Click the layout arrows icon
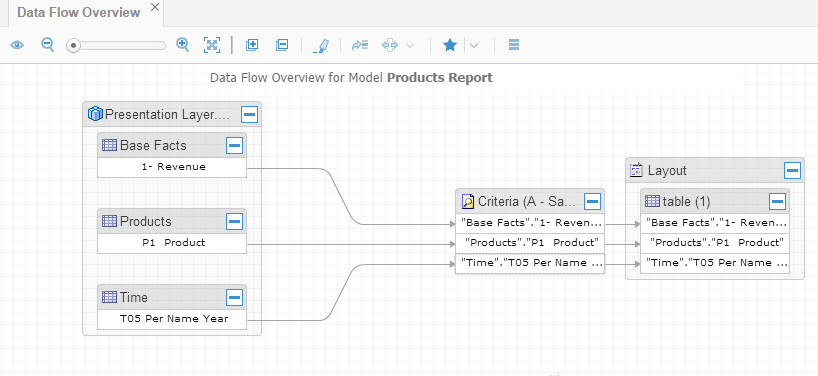This screenshot has width=818, height=376. 390,45
